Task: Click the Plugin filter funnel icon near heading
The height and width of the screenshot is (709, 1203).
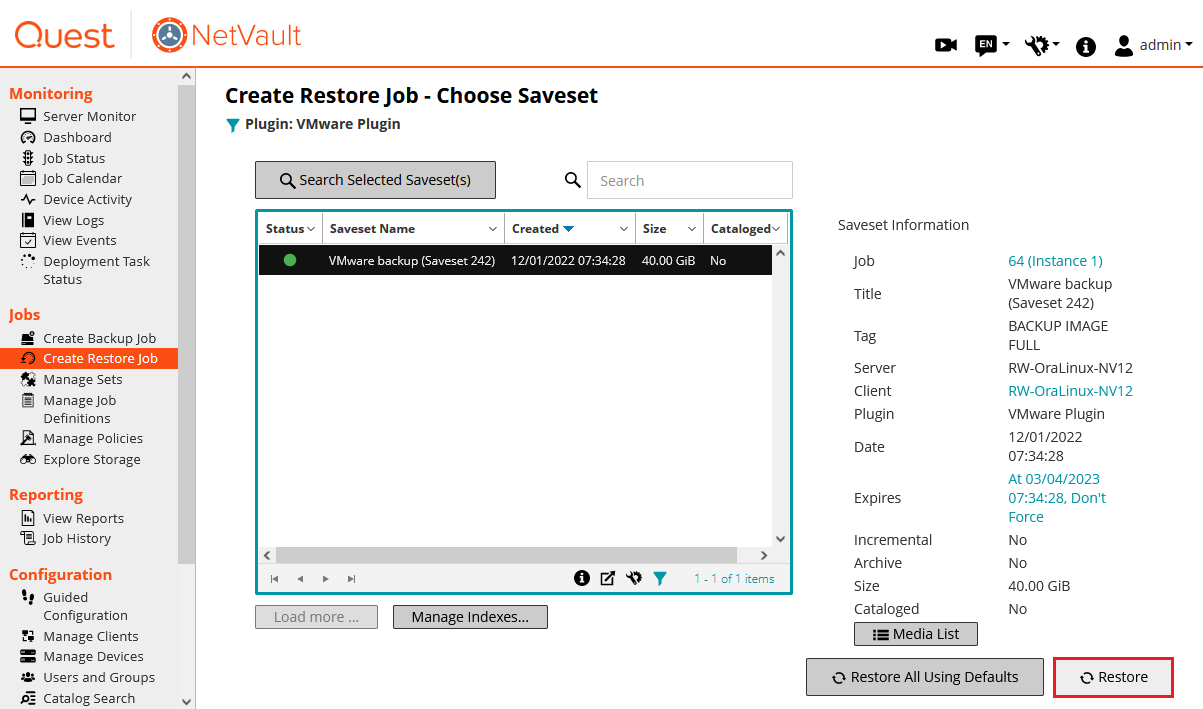Action: click(233, 125)
